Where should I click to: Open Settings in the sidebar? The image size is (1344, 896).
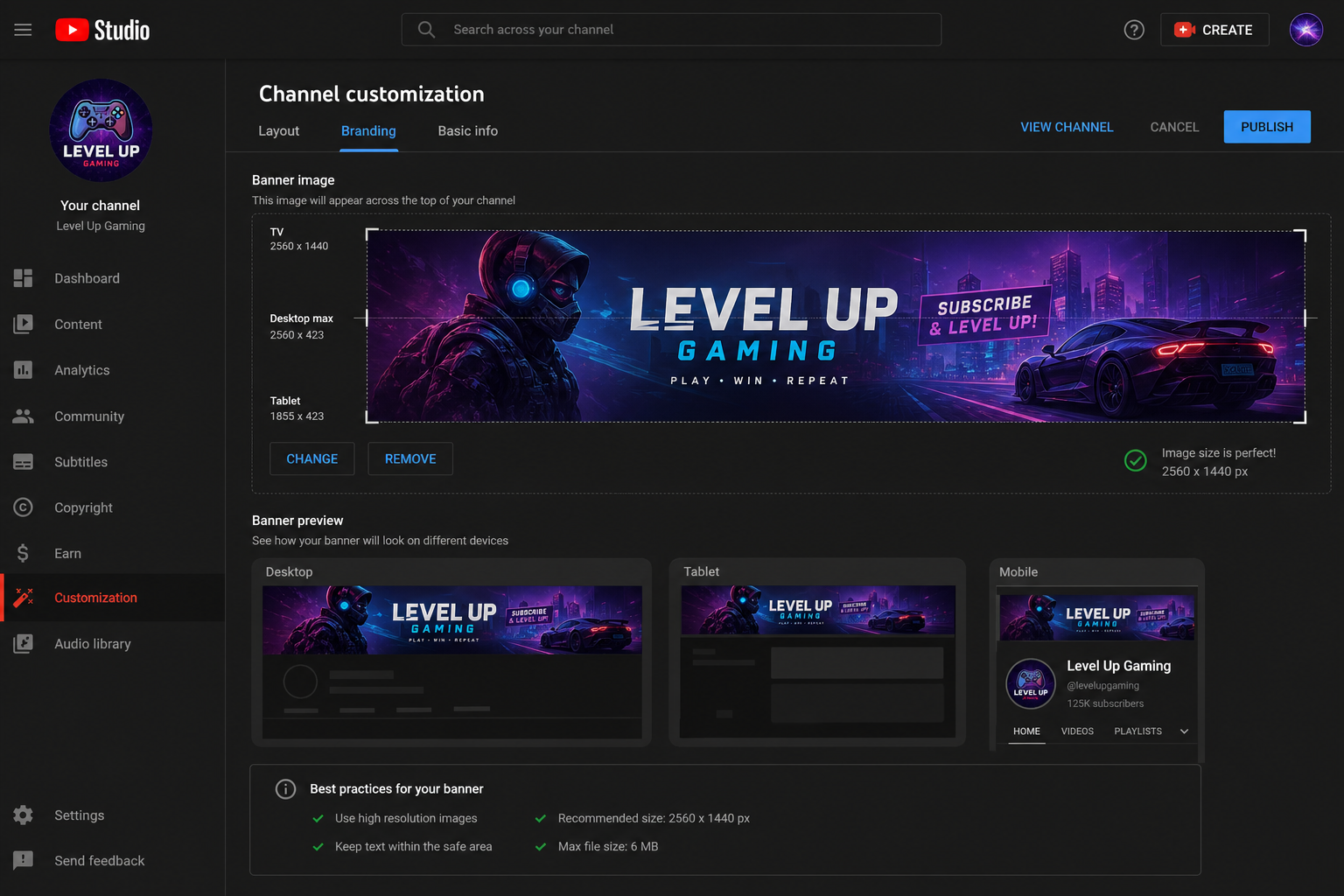pyautogui.click(x=112, y=815)
